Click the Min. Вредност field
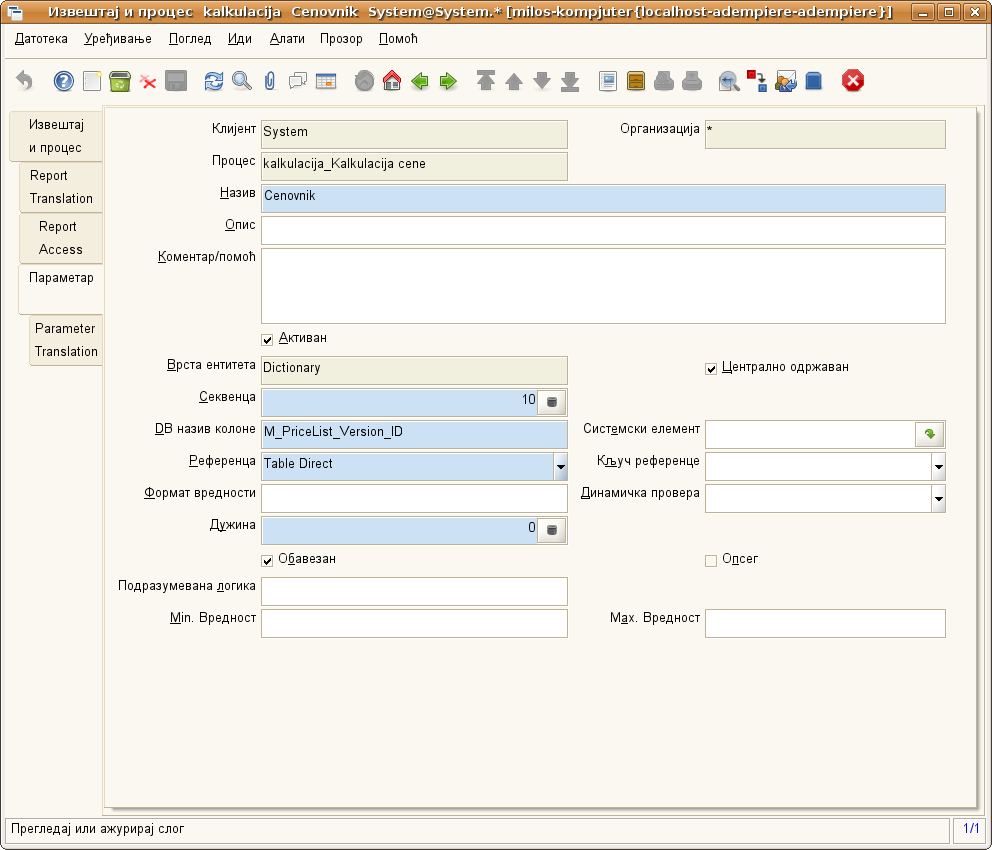 (x=414, y=623)
